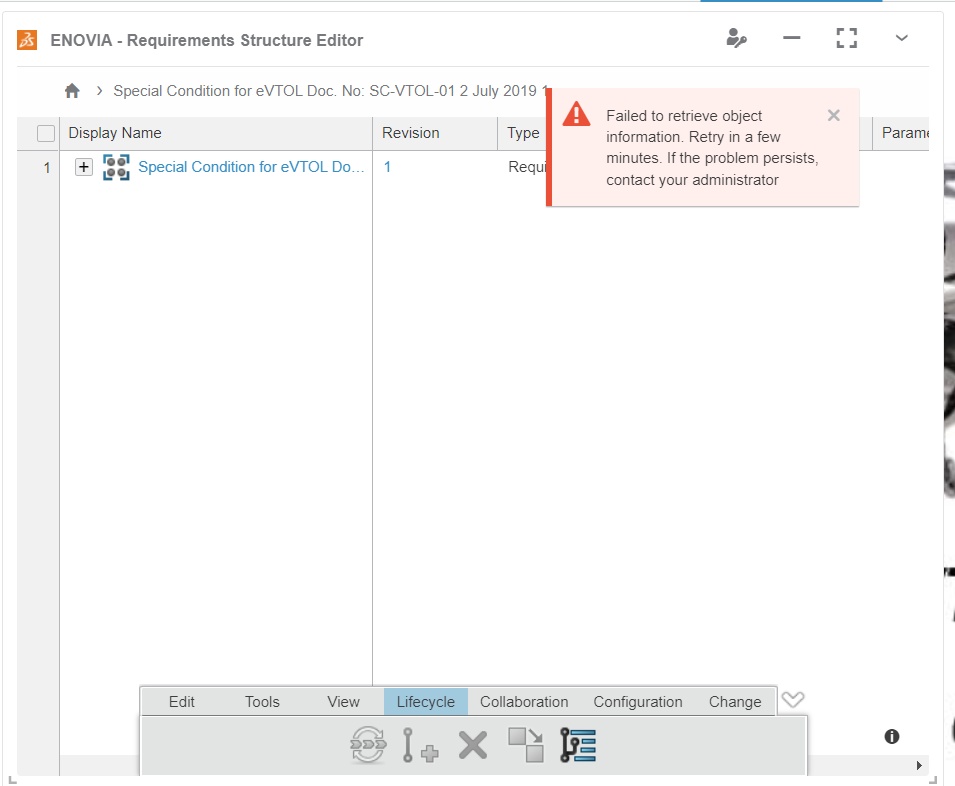Click the Duplicate squares icon

pyautogui.click(x=526, y=745)
